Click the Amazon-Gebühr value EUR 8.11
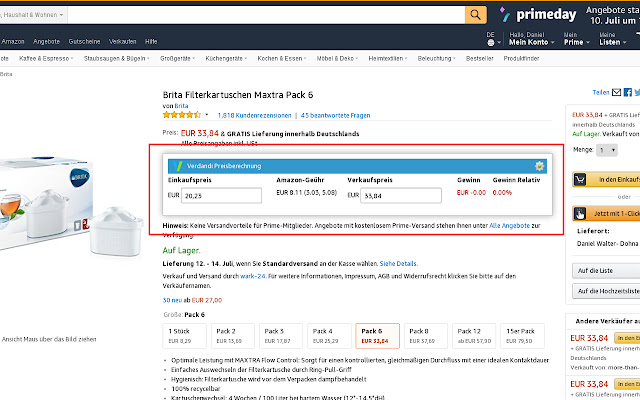 pos(307,192)
